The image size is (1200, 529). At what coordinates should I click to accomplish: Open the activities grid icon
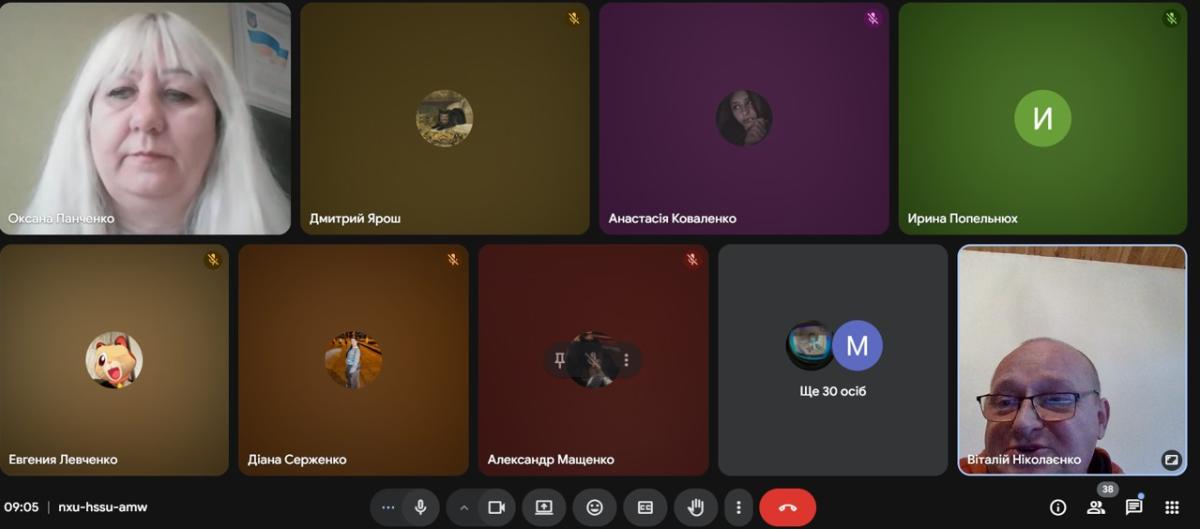[1172, 507]
